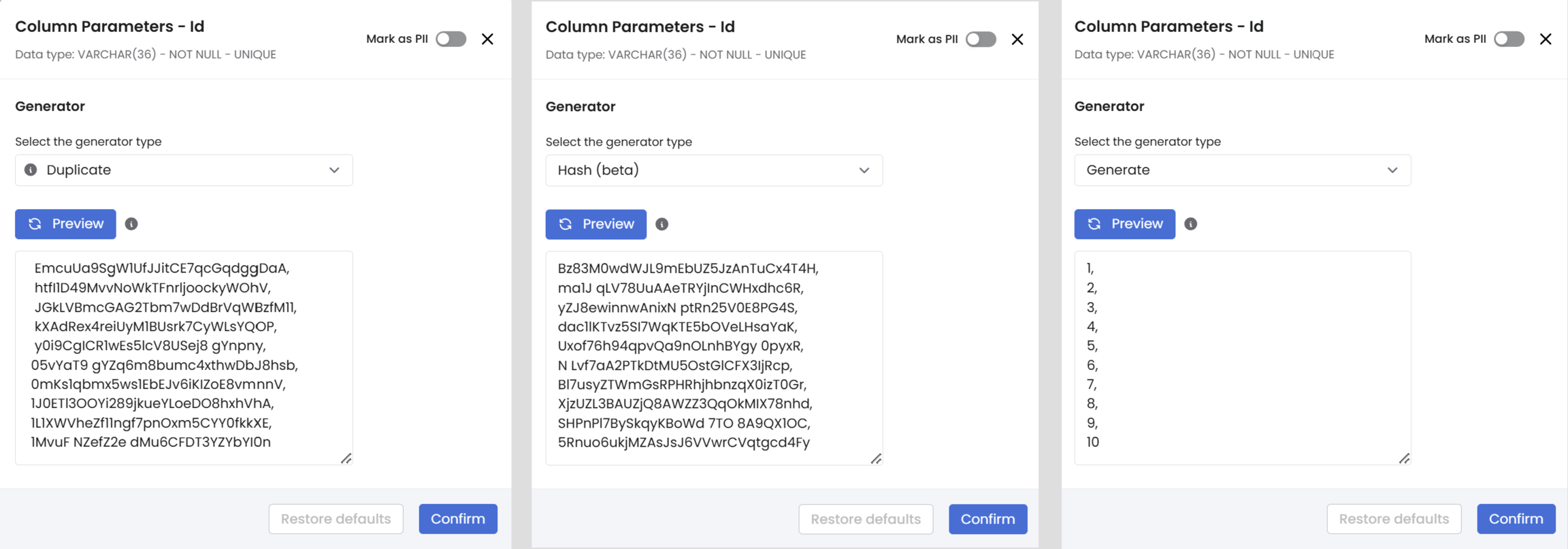Image resolution: width=1568 pixels, height=549 pixels.
Task: Close the Generate panel with X
Action: (1546, 39)
